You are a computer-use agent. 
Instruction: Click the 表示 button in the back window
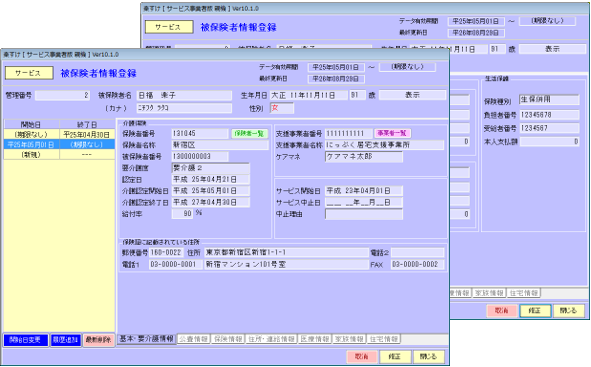[552, 49]
